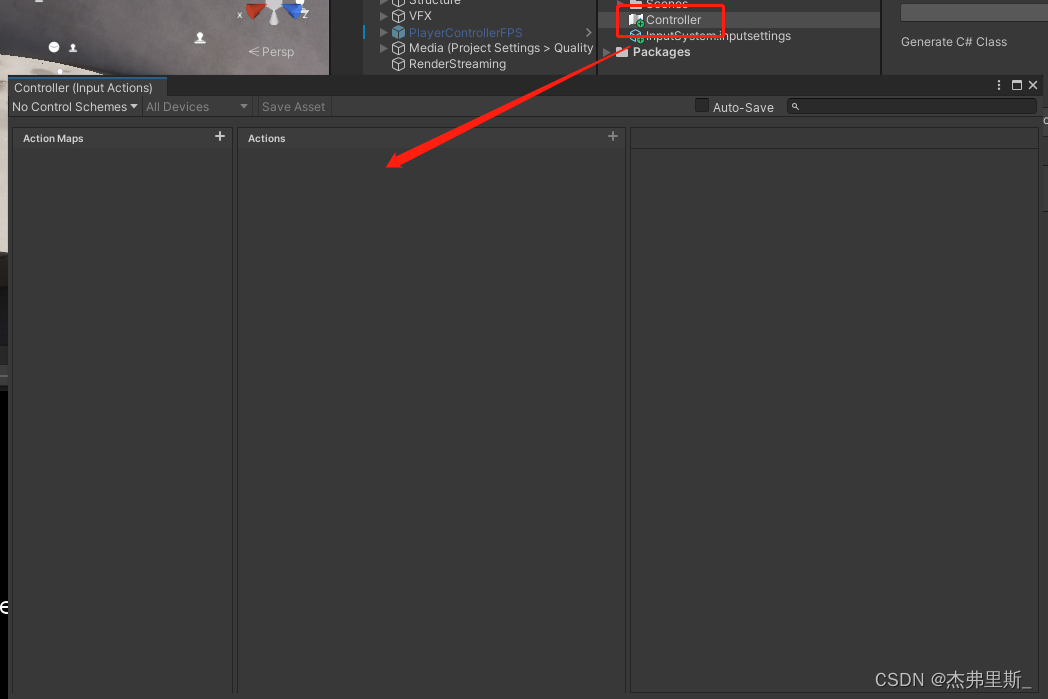
Task: Expand the Packages section
Action: pos(606,52)
